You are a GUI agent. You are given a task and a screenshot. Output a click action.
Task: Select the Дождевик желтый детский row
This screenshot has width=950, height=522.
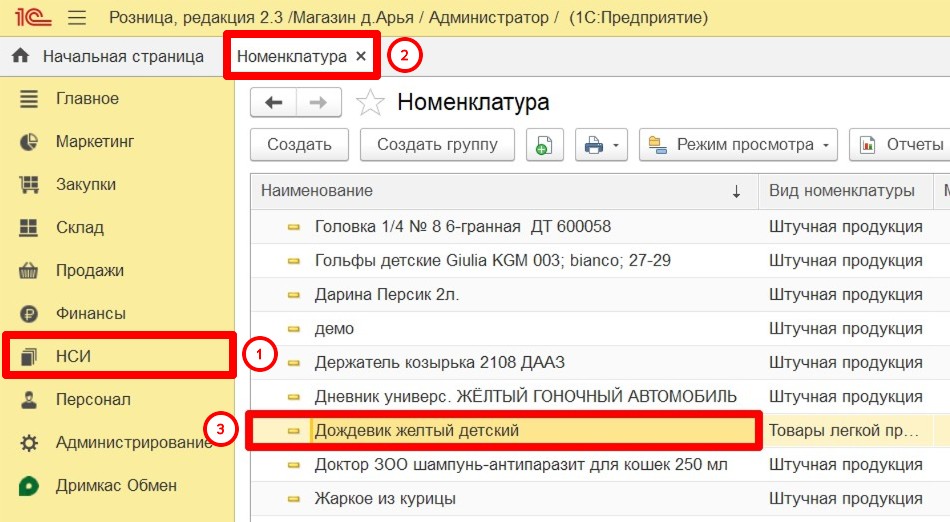503,431
